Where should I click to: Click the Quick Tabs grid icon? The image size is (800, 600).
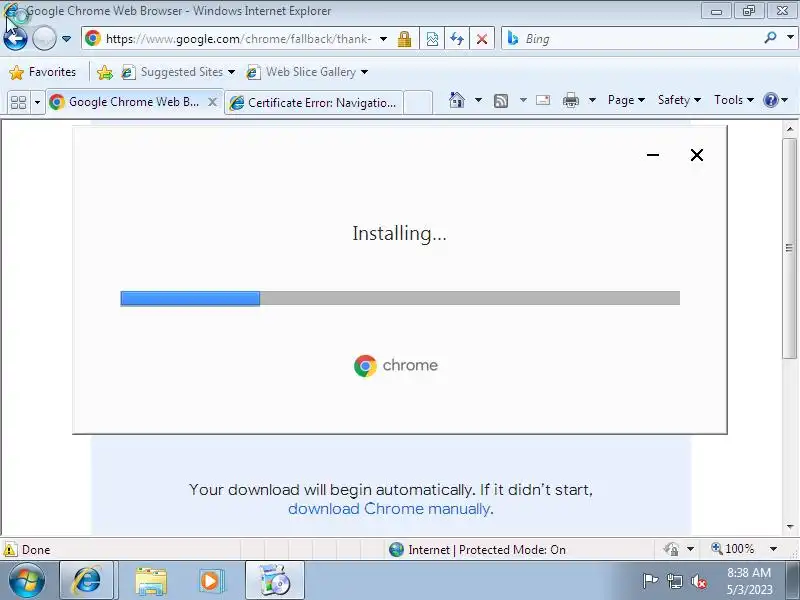18,102
